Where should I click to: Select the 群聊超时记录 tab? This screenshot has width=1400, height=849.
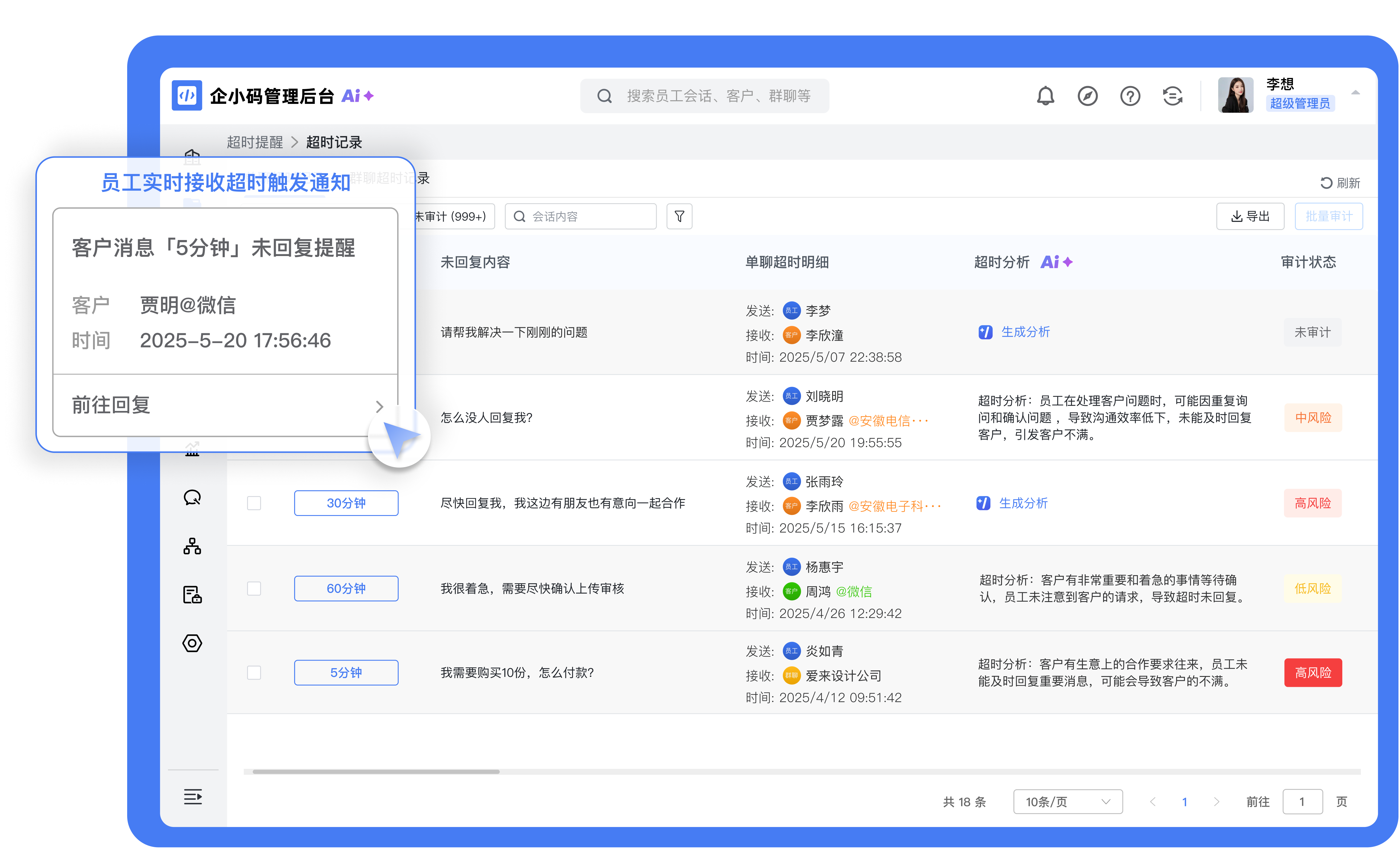pos(389,178)
